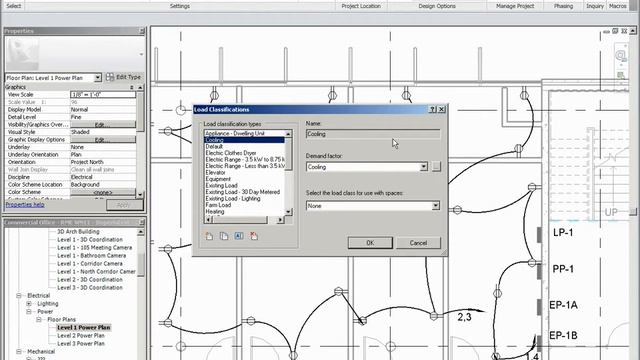Open the Floor Plan type selector dropdown
The height and width of the screenshot is (360, 640).
[98, 78]
